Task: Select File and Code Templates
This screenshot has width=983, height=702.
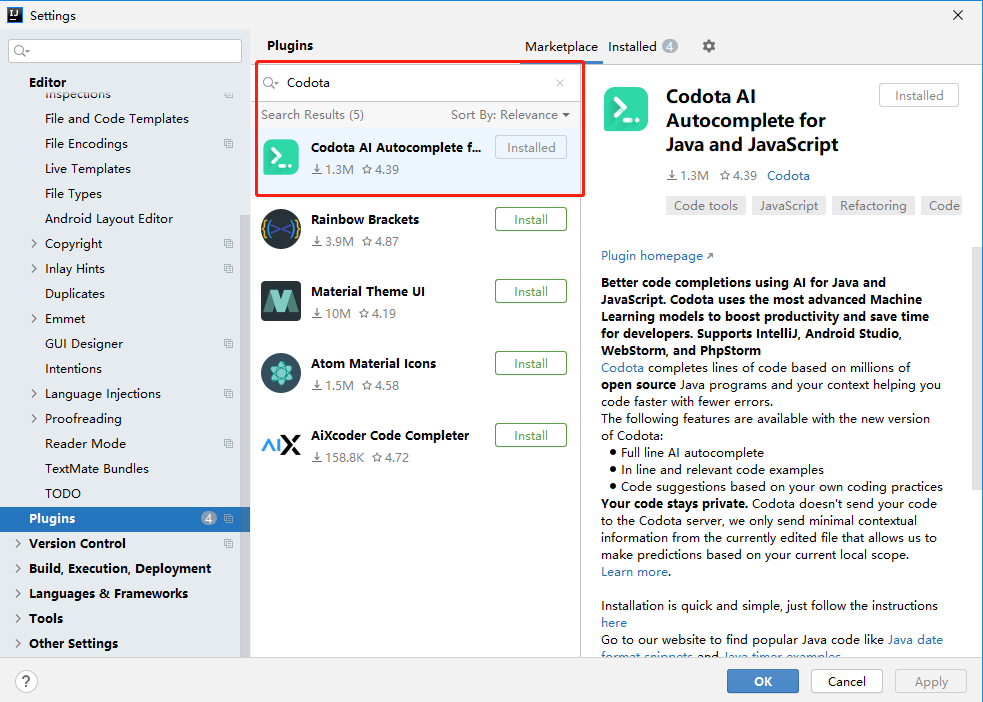Action: pos(117,118)
